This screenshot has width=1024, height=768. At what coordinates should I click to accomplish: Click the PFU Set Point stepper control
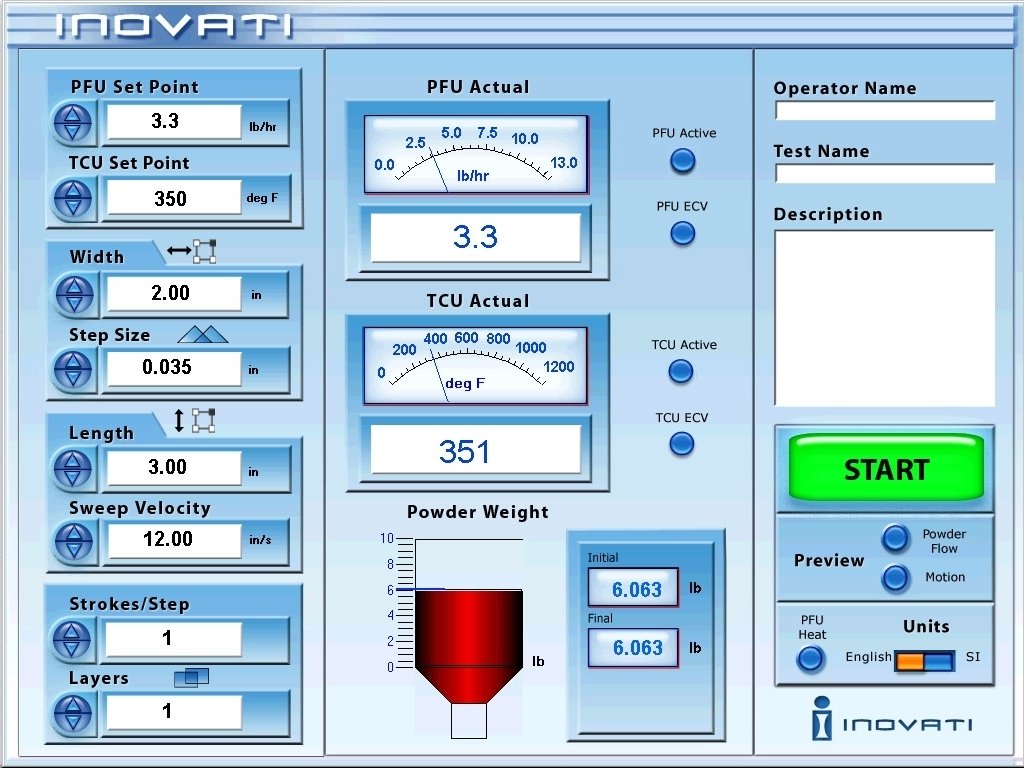pyautogui.click(x=71, y=121)
